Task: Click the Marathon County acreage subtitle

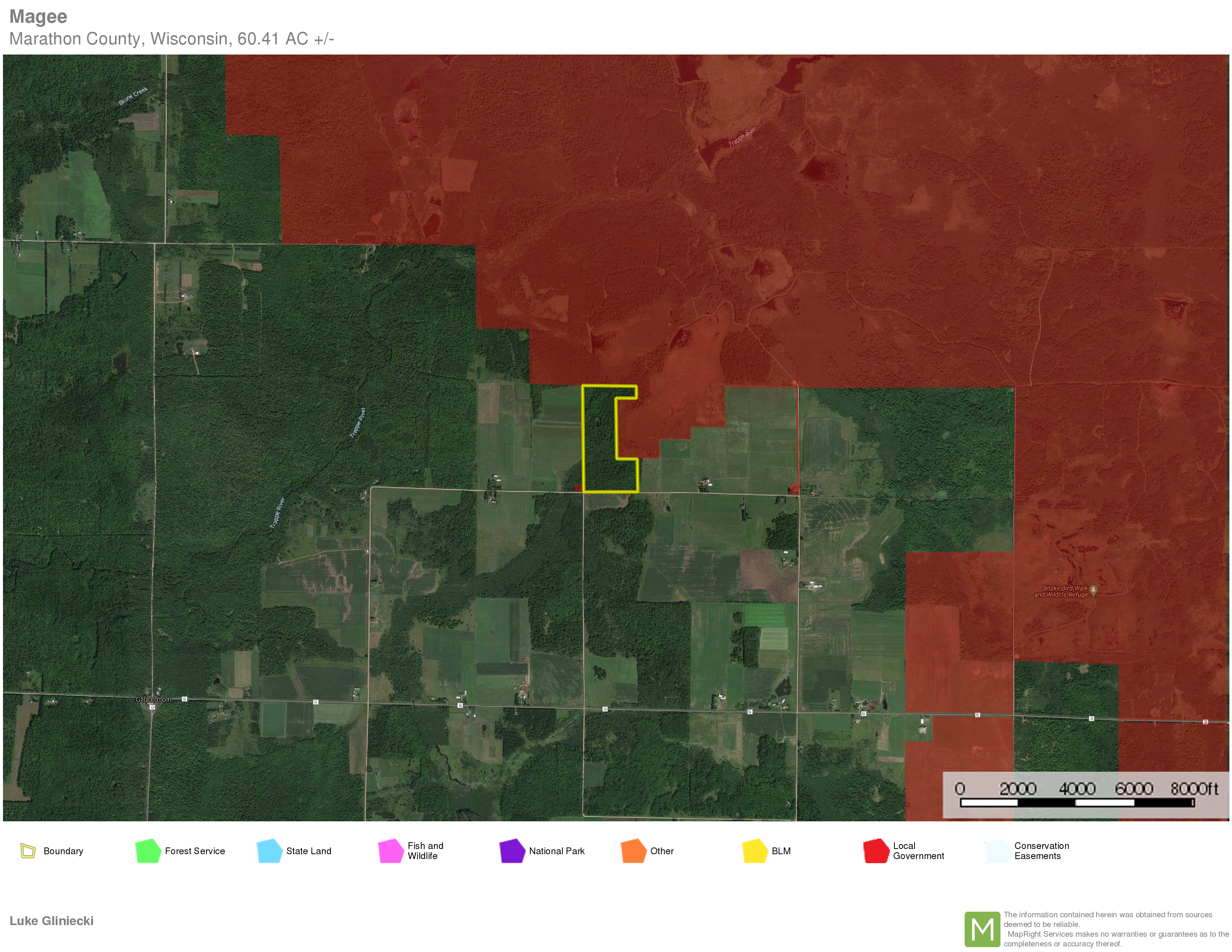Action: click(171, 39)
